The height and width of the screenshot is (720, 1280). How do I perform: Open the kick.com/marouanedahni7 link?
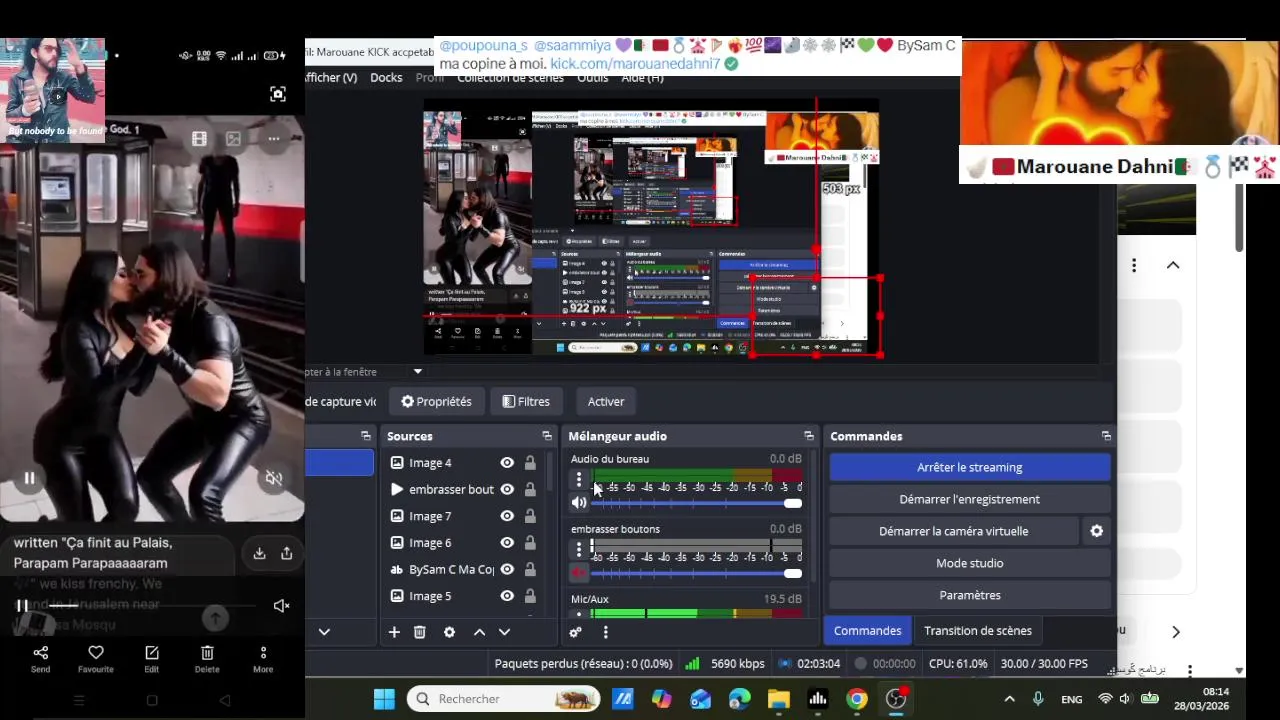(x=635, y=64)
